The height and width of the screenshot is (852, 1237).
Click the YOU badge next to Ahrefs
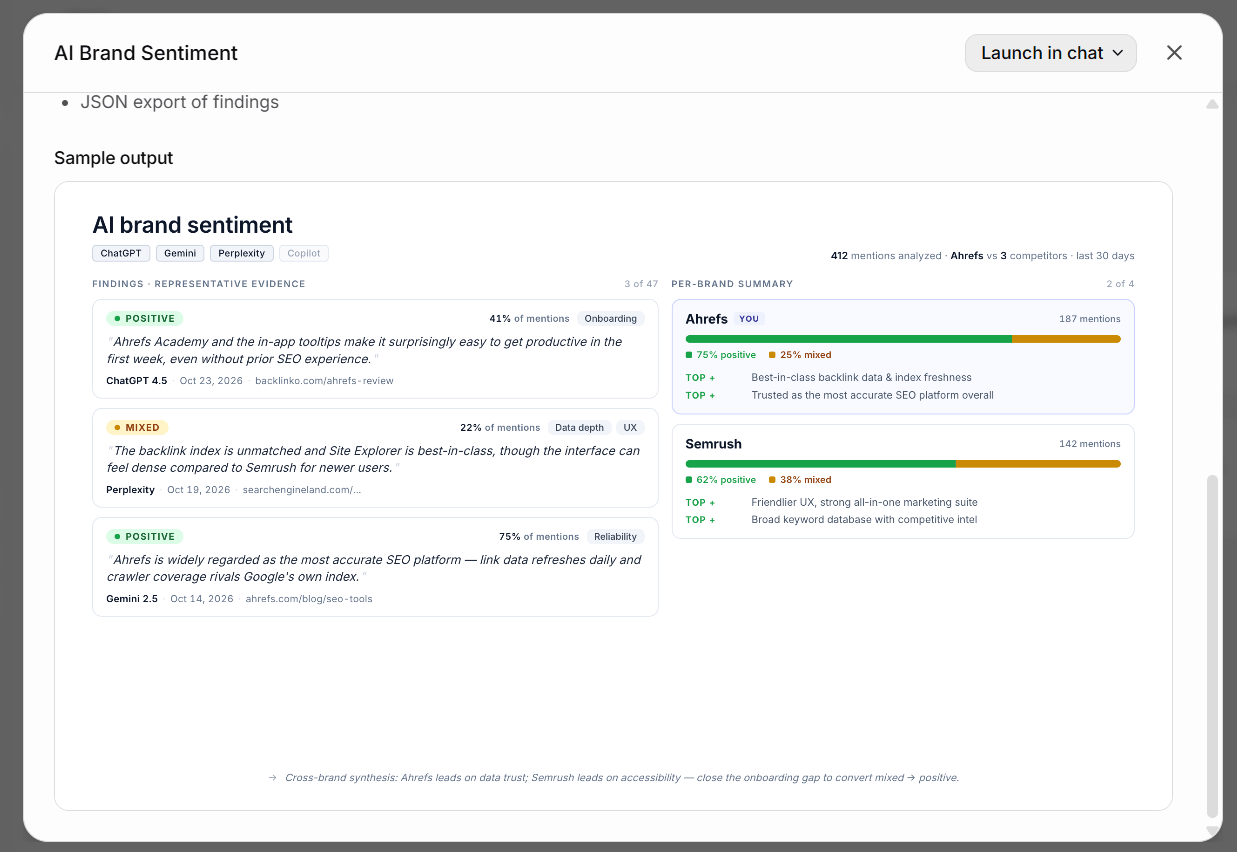point(749,319)
